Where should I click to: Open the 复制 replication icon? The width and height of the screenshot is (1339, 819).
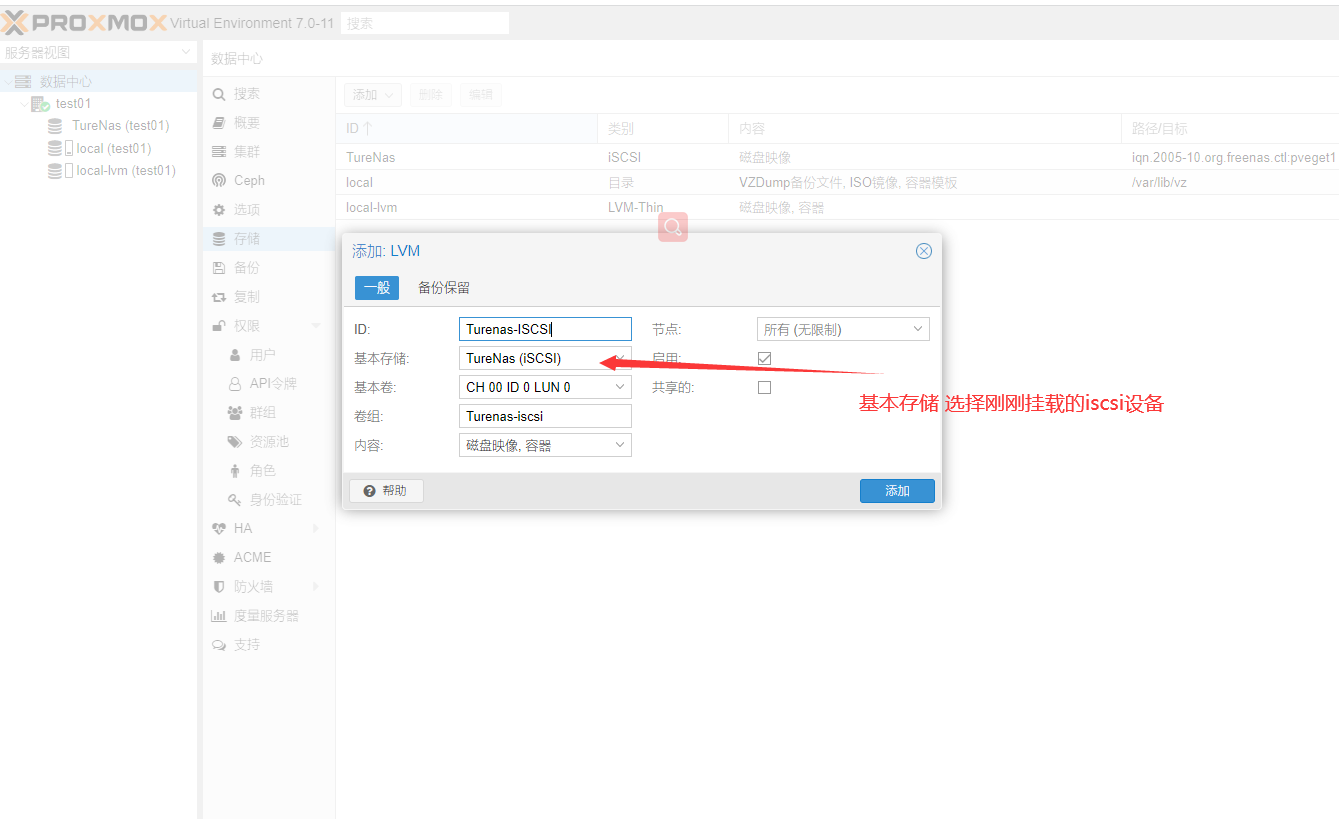coord(219,297)
